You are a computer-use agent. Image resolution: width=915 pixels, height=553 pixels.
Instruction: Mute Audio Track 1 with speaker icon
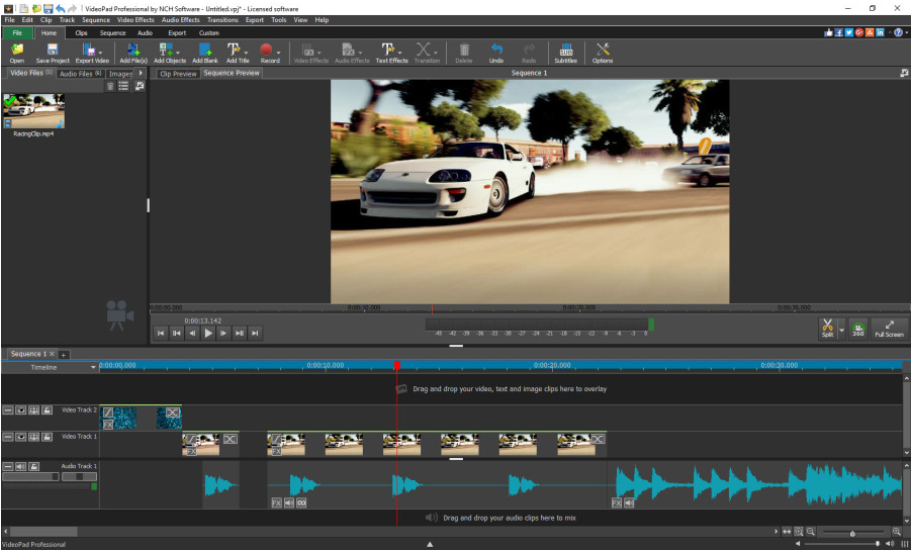pyautogui.click(x=21, y=466)
